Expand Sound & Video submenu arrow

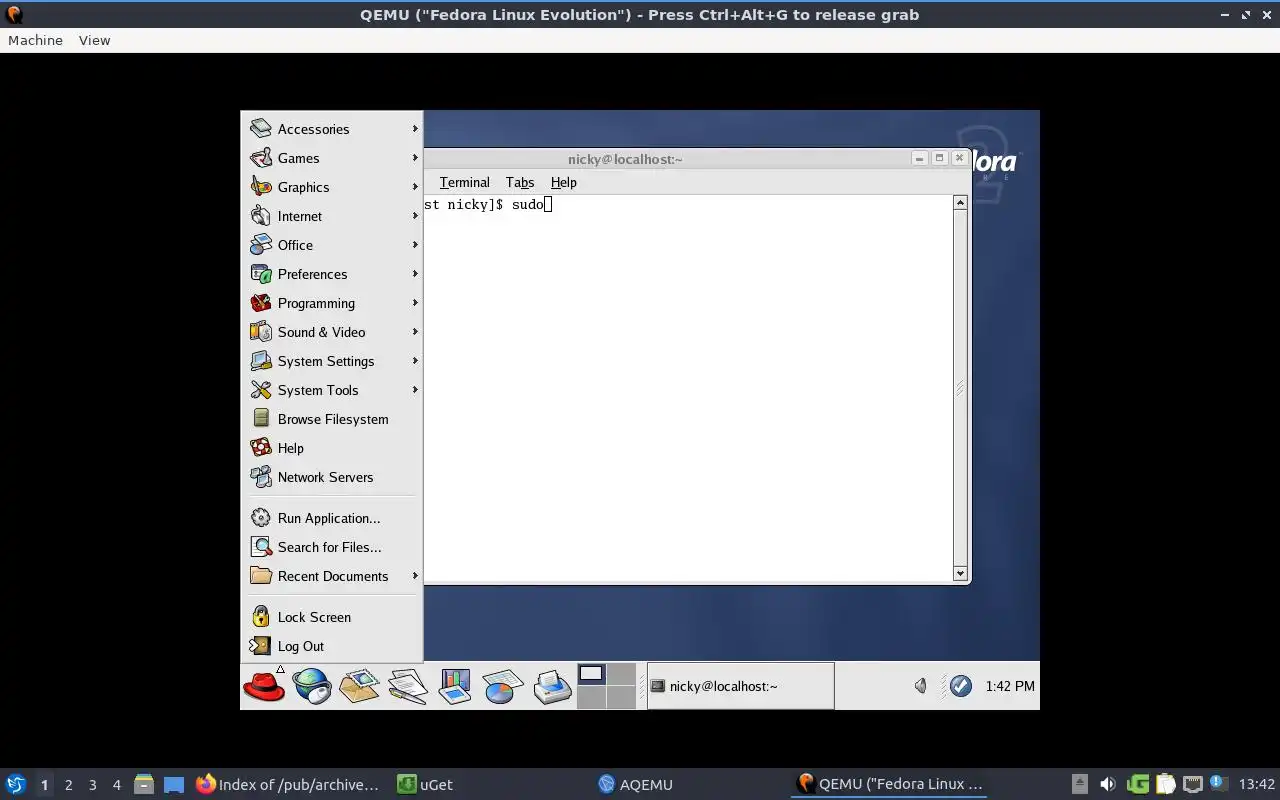click(x=415, y=332)
